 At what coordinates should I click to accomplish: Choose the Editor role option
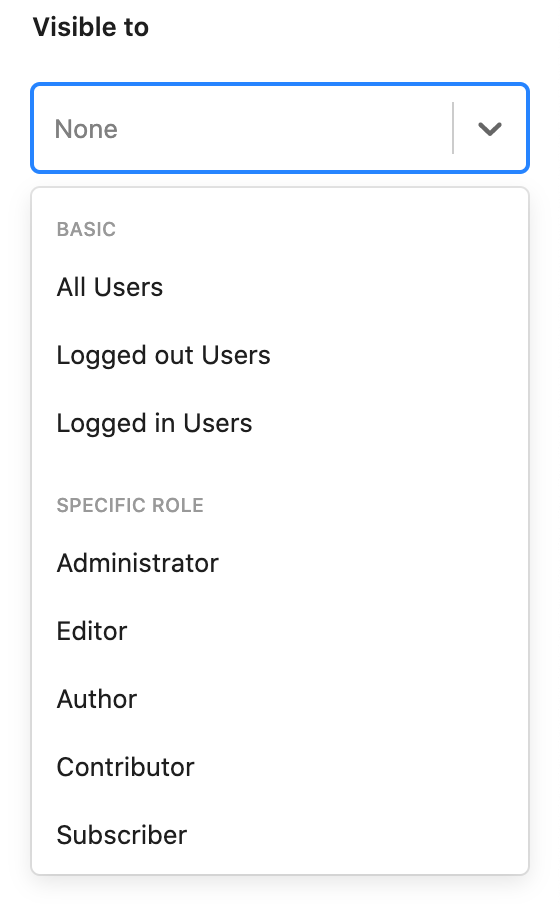[280, 631]
